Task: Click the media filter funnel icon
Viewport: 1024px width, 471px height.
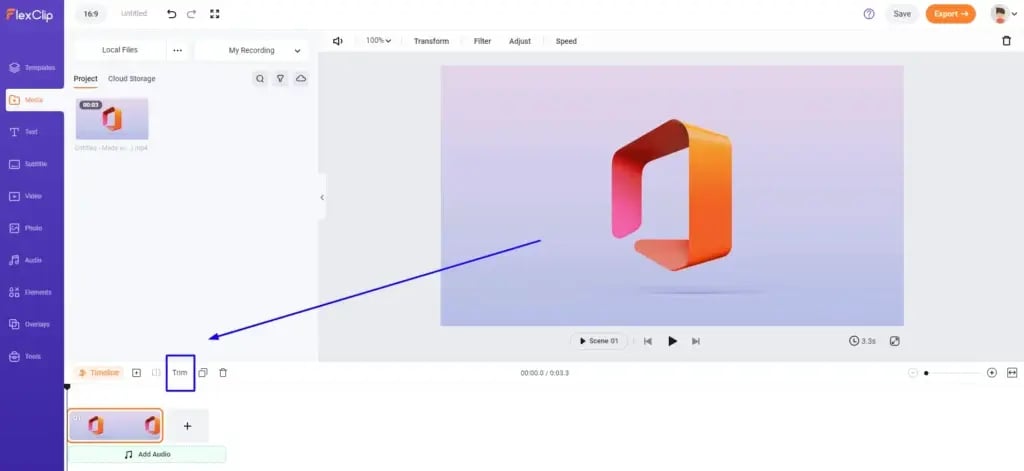Action: coord(281,79)
